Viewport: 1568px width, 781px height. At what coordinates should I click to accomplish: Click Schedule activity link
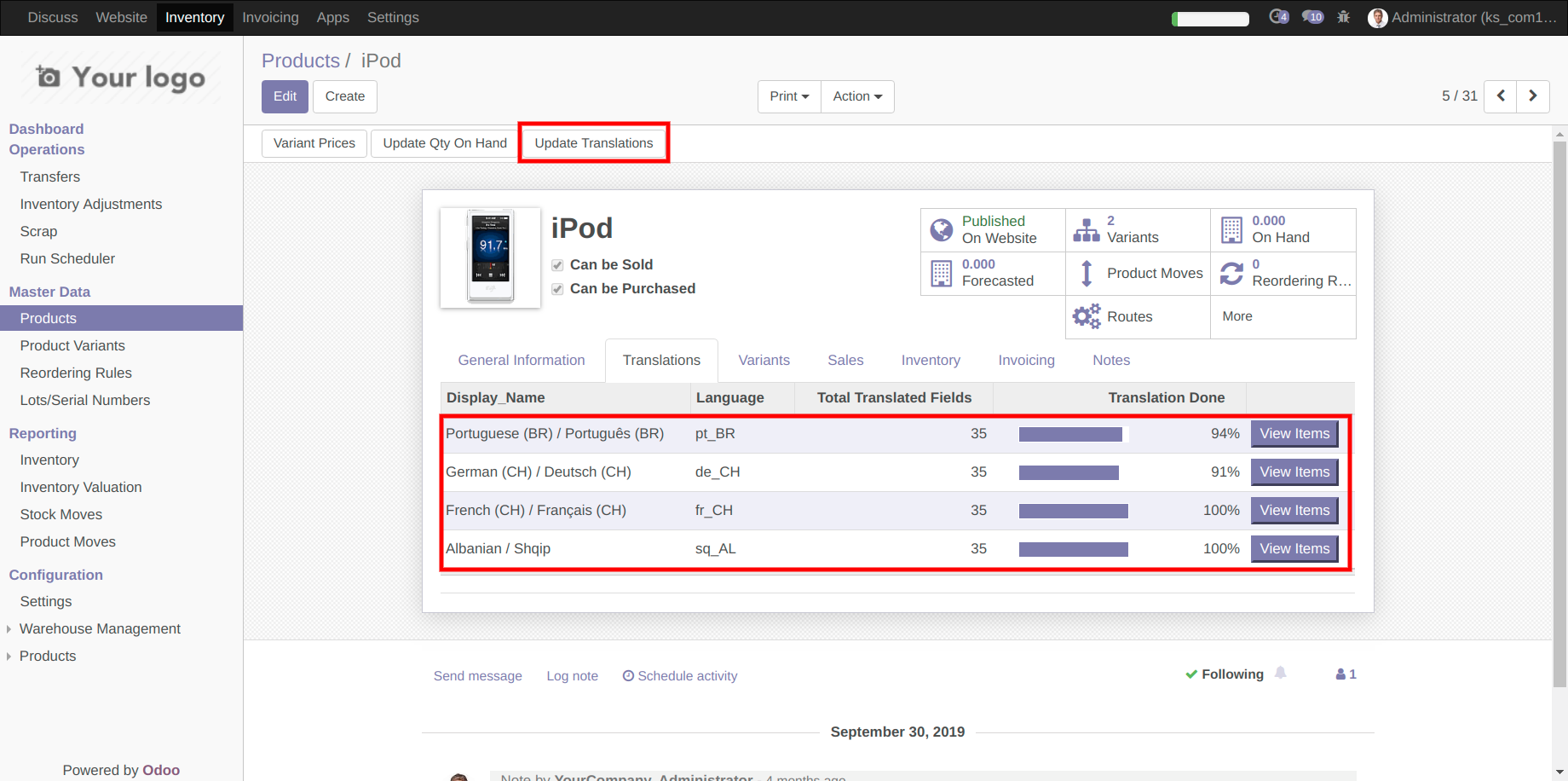[680, 676]
